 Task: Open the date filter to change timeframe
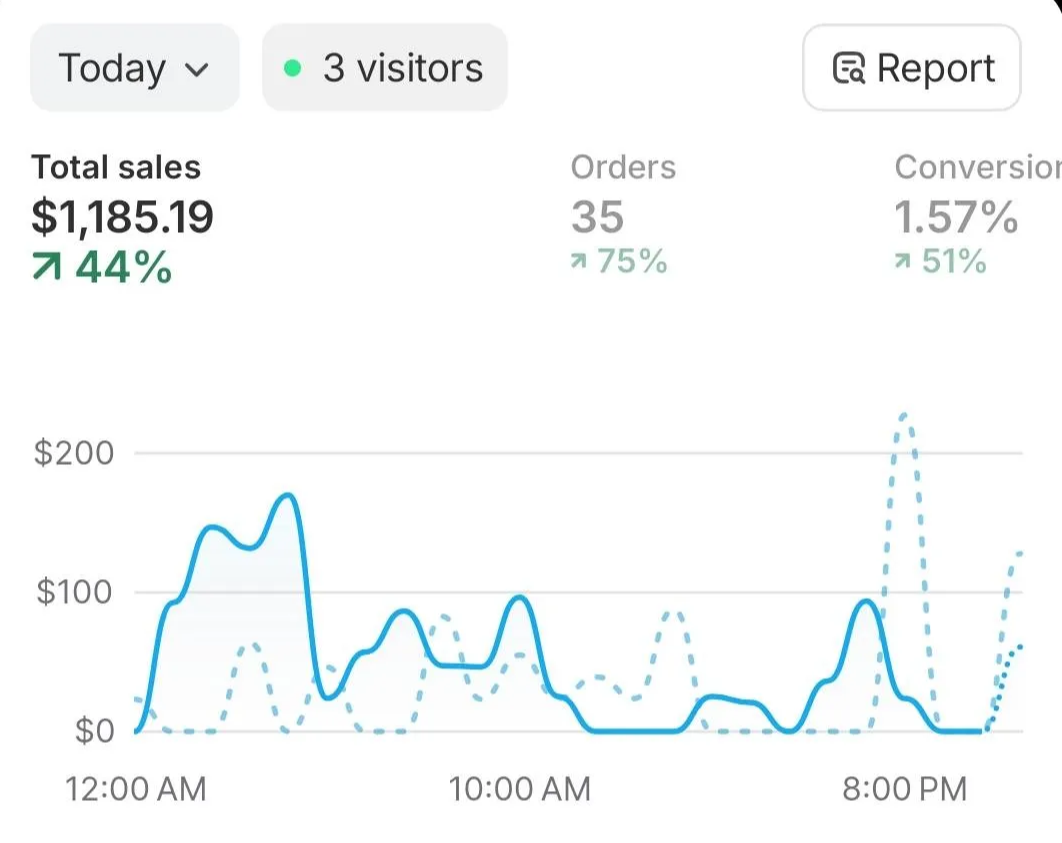click(134, 68)
